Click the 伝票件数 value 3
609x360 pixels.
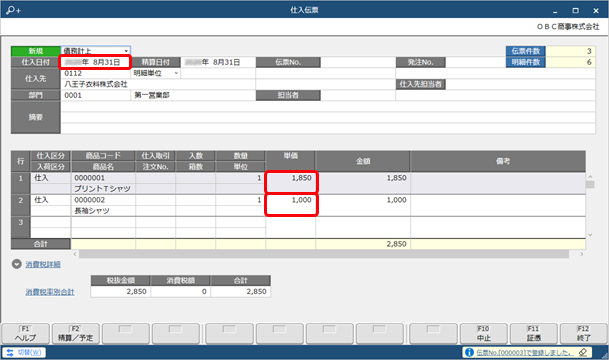(570, 51)
